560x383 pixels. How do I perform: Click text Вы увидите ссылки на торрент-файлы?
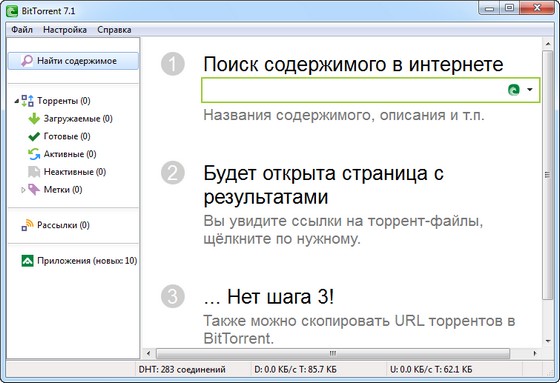click(x=343, y=221)
